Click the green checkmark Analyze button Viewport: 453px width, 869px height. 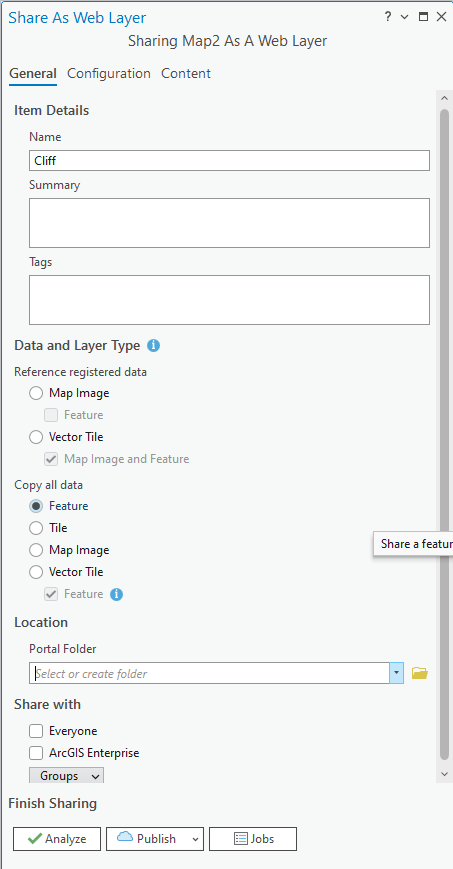tap(57, 839)
